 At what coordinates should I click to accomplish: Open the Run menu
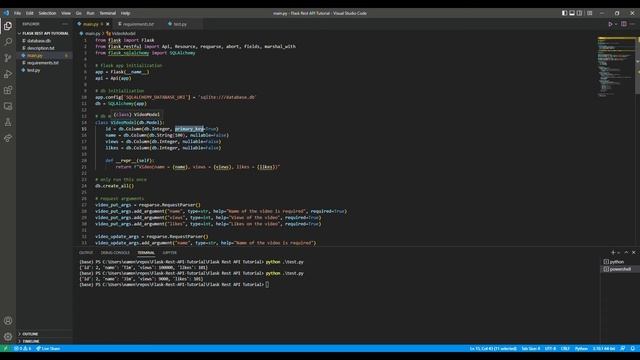pyautogui.click(x=90, y=13)
